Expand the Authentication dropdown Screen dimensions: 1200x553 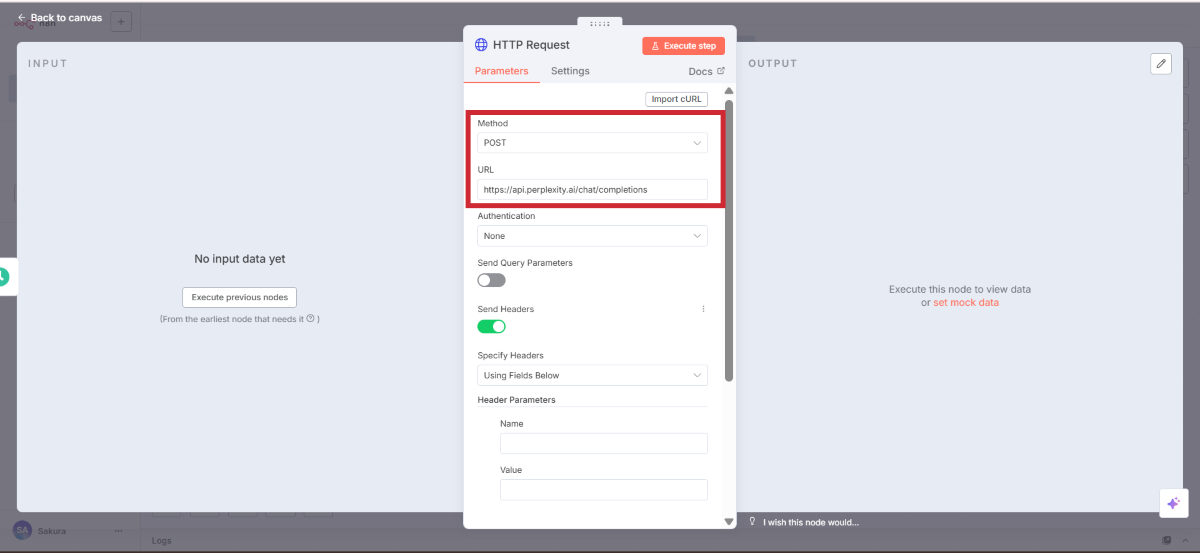click(592, 236)
